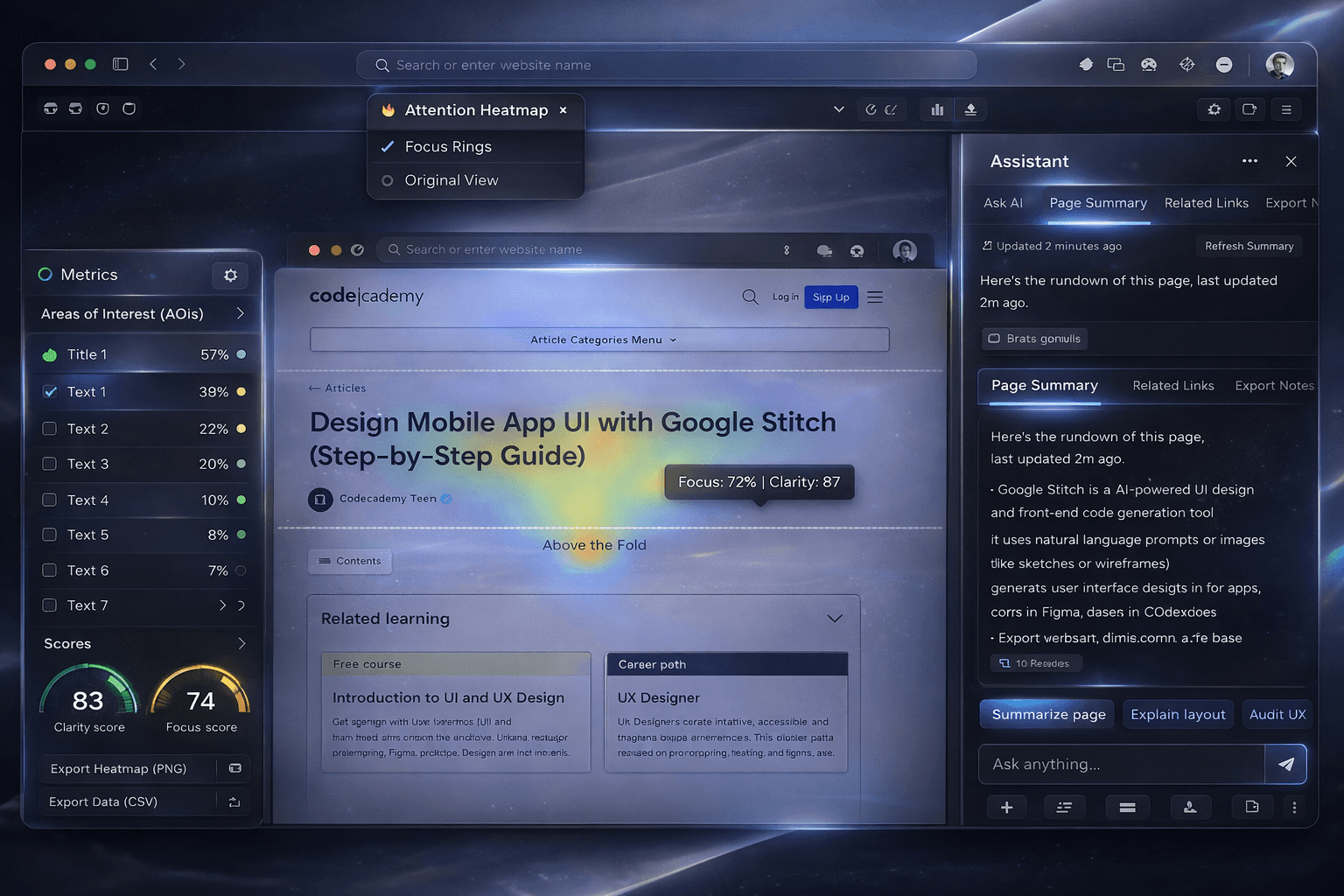Click the Summarize page button
The image size is (1344, 896).
pyautogui.click(x=1048, y=714)
